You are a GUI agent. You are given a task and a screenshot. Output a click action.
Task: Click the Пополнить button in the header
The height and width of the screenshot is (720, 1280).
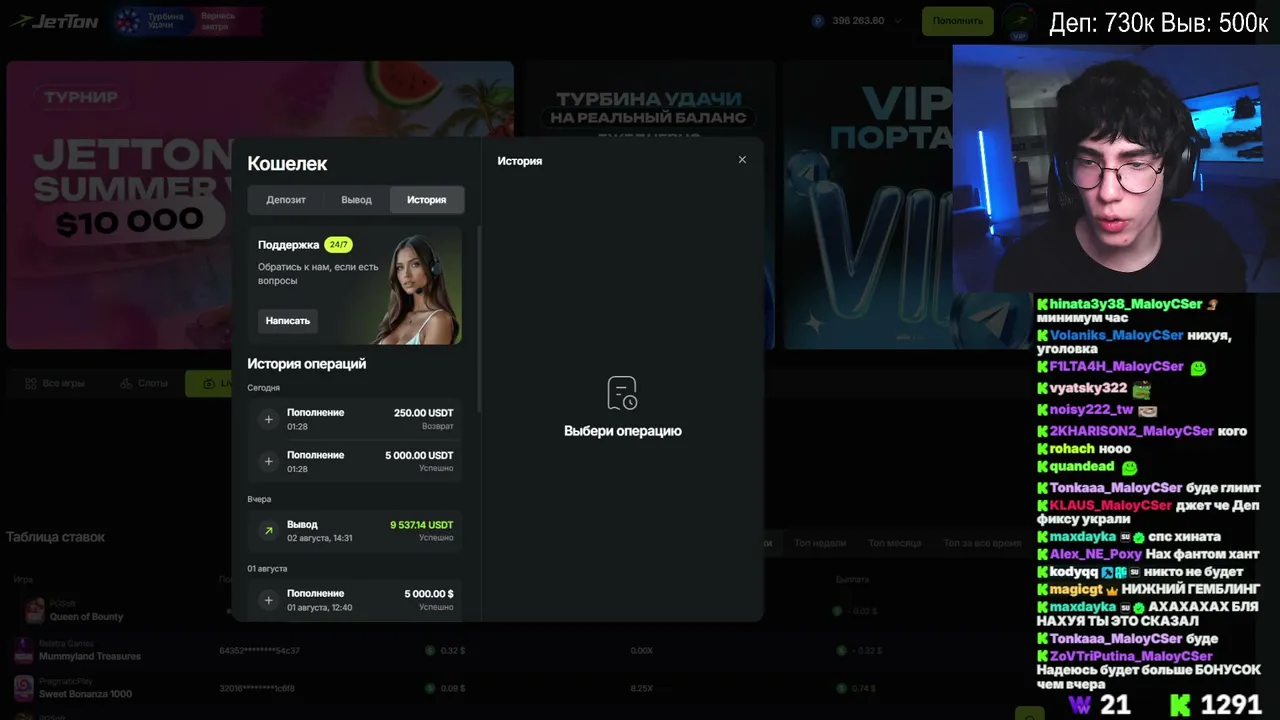(x=957, y=21)
